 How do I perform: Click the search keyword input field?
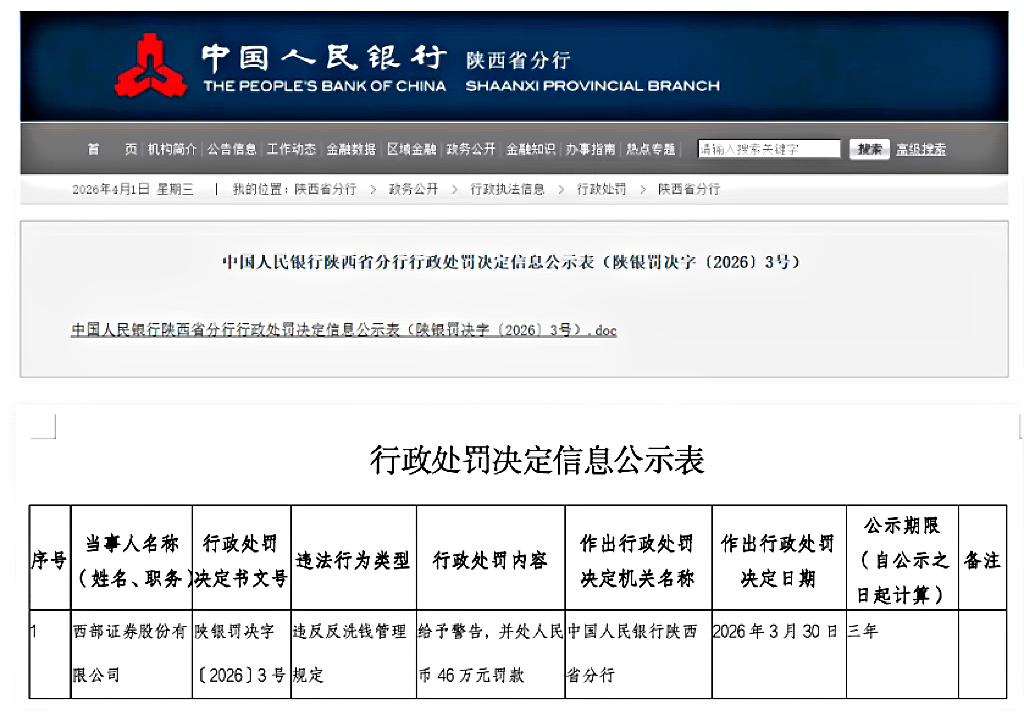click(768, 149)
